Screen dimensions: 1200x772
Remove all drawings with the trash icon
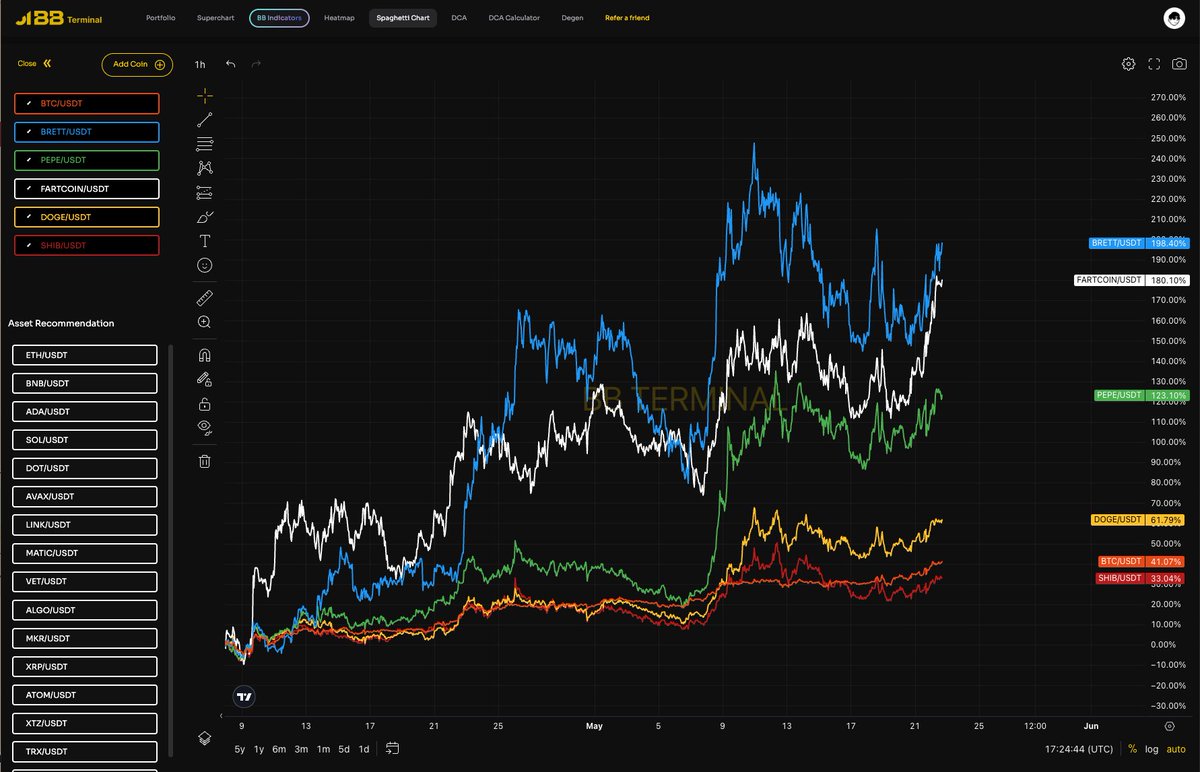pyautogui.click(x=205, y=457)
